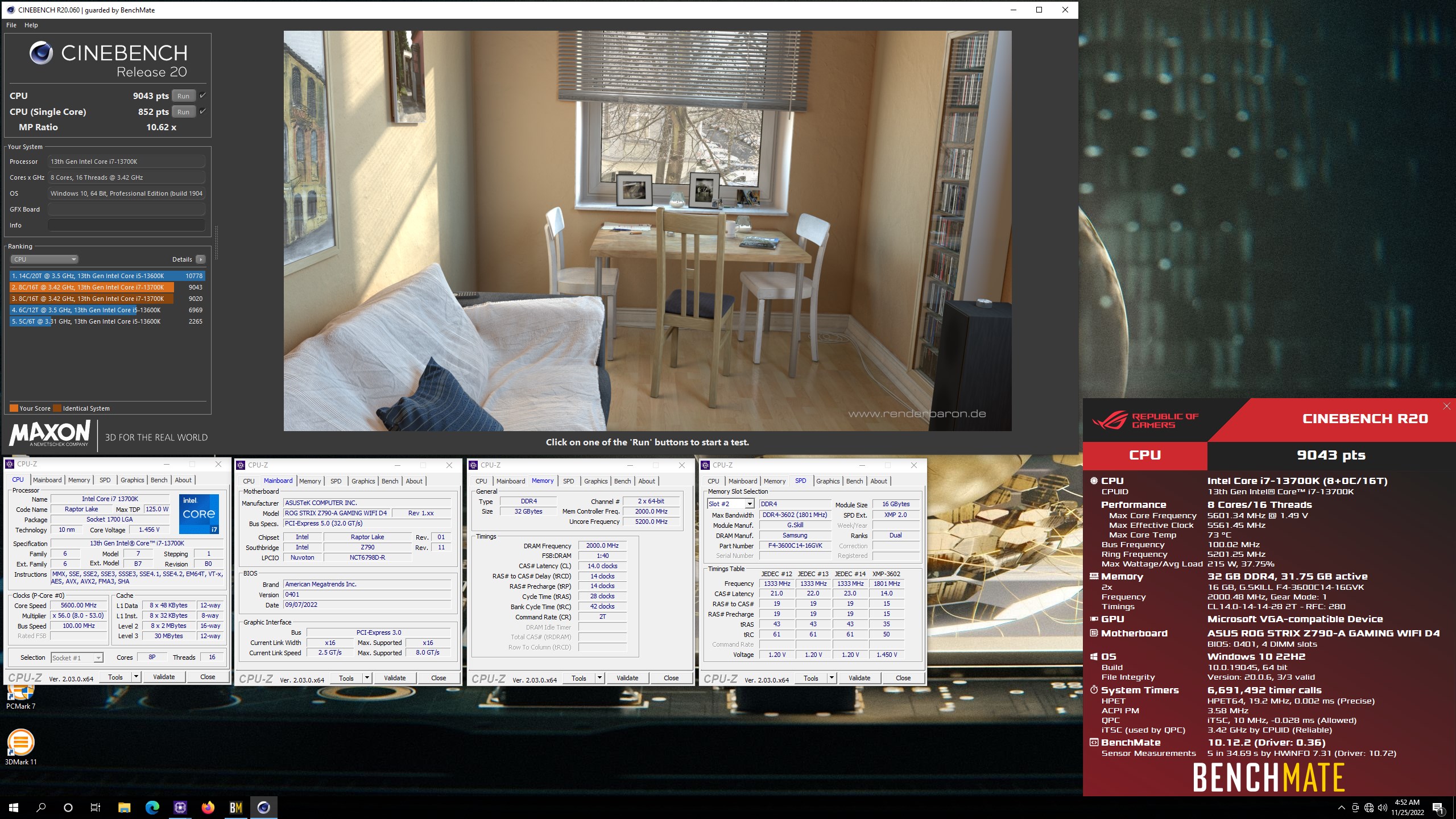Click the Processor name field
This screenshot has height=819, width=1456.
[x=126, y=162]
